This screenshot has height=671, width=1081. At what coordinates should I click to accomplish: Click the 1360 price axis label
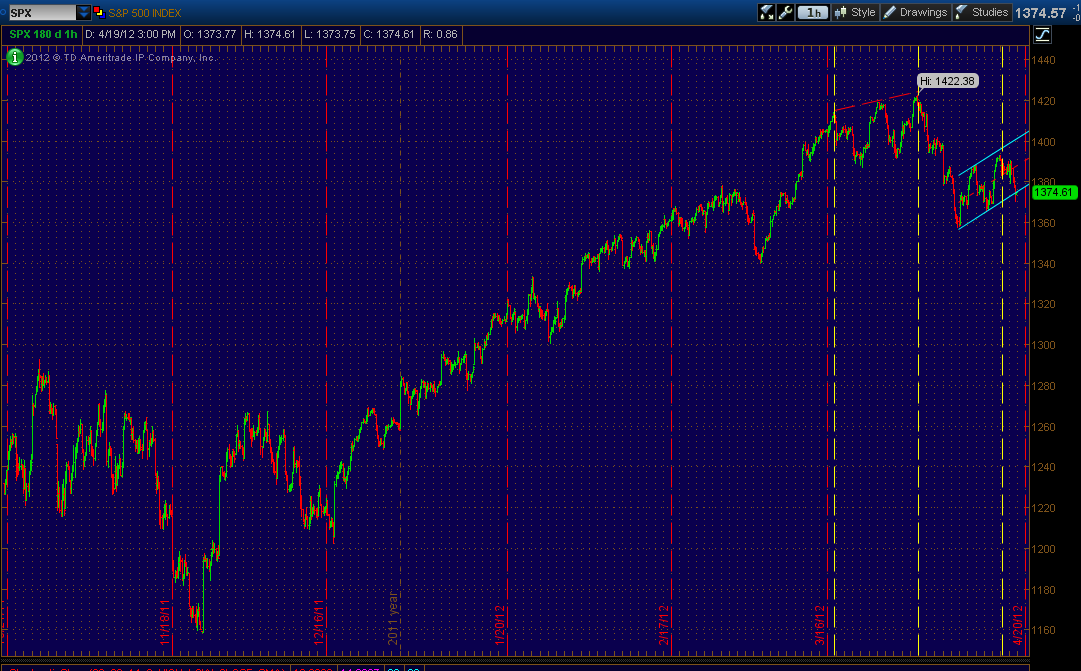click(x=1043, y=223)
